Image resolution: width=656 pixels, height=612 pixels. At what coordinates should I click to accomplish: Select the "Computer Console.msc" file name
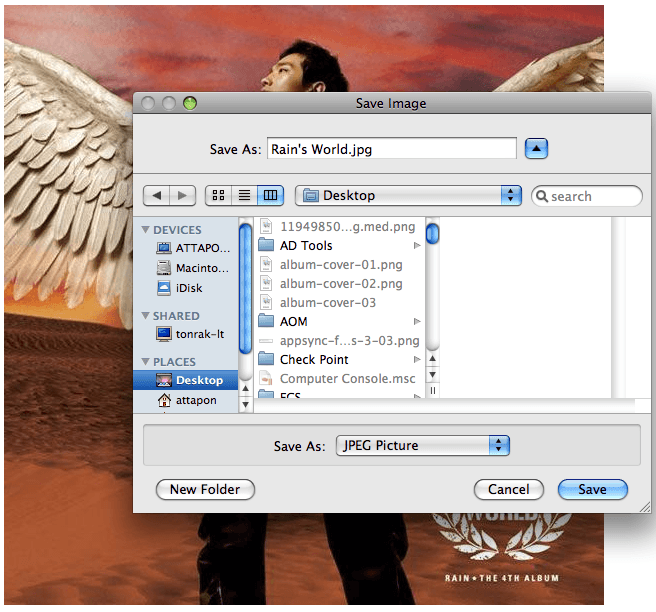pyautogui.click(x=347, y=379)
